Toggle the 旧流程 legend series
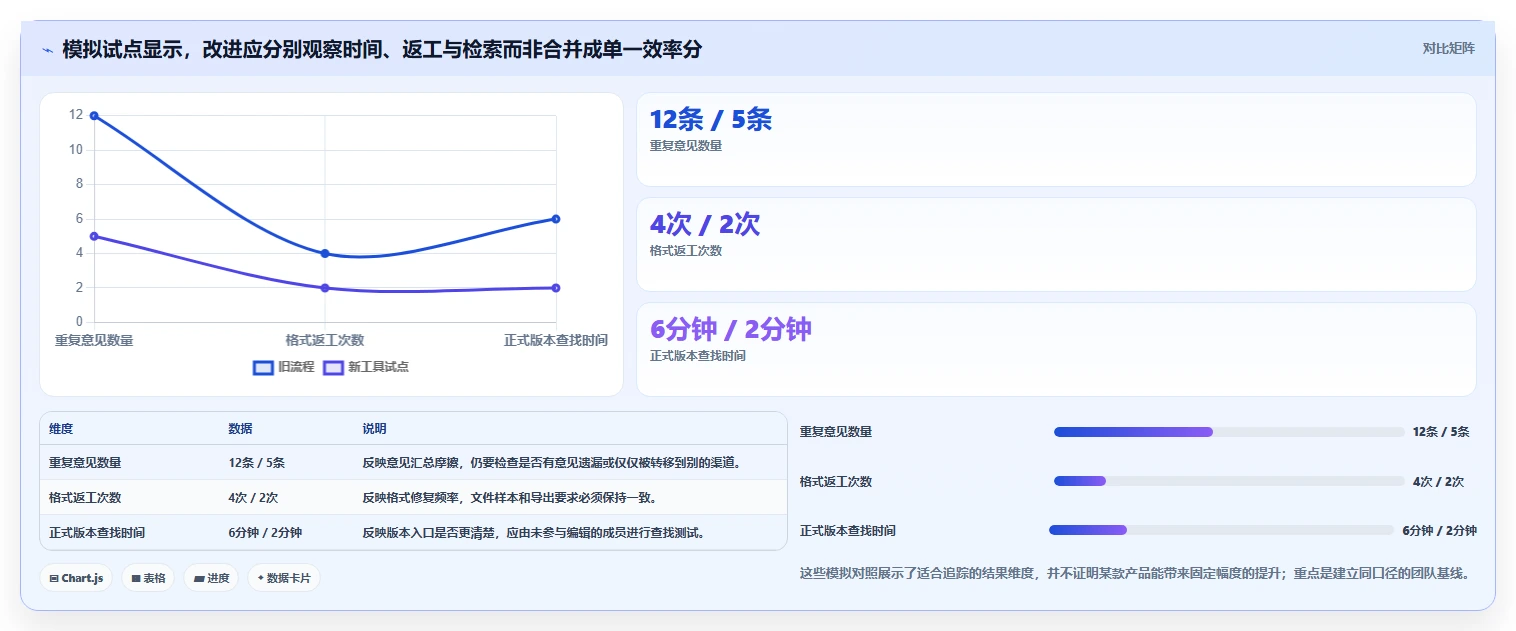 pyautogui.click(x=283, y=367)
